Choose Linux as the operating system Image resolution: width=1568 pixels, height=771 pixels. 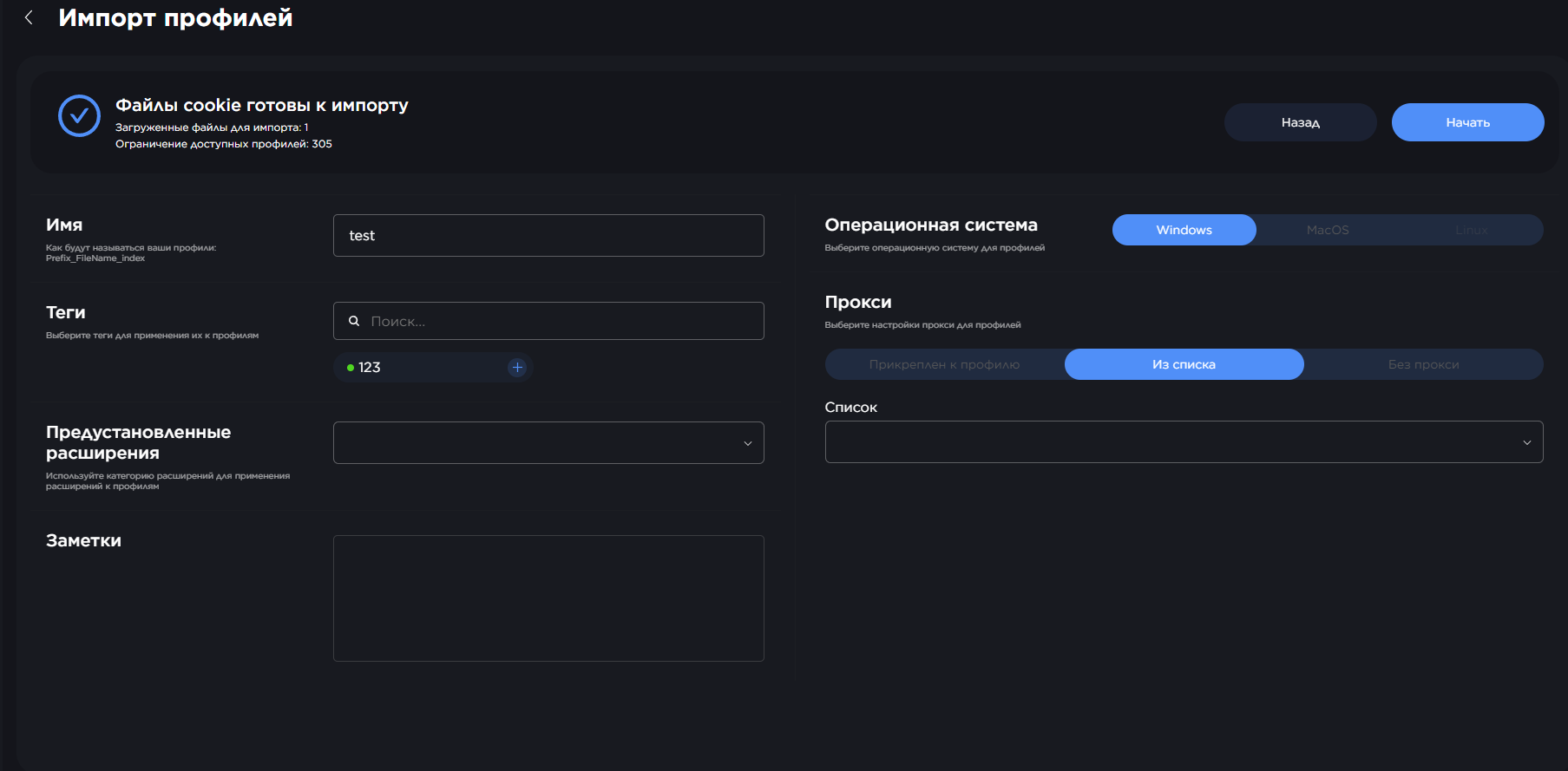click(1471, 230)
